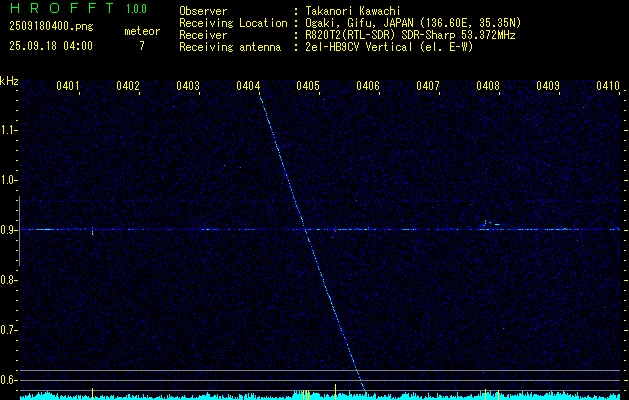Viewport: 629px width, 400px height.
Task: Click the 0404 time axis marker
Action: [x=248, y=85]
